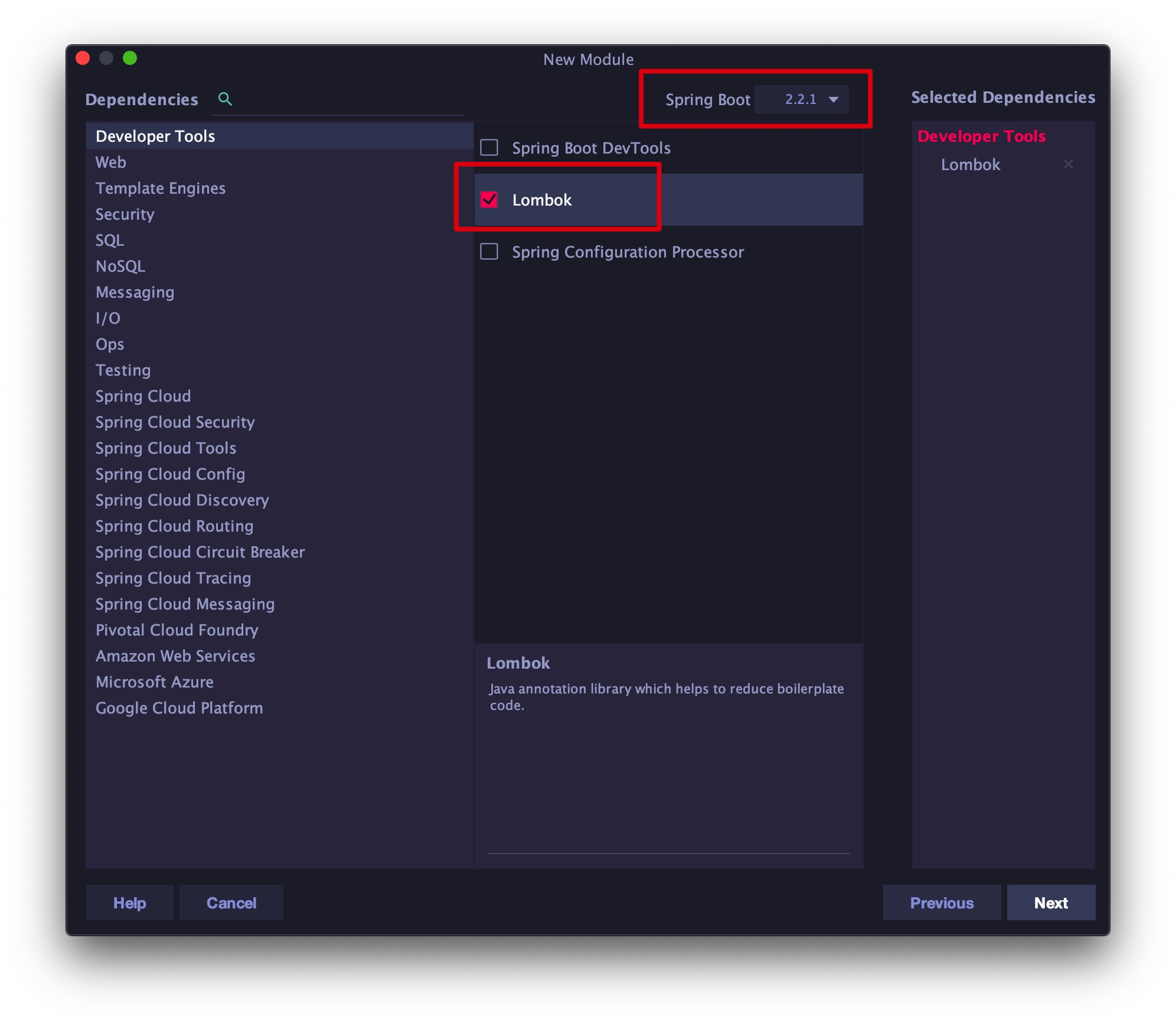Click the Next button

point(1050,903)
